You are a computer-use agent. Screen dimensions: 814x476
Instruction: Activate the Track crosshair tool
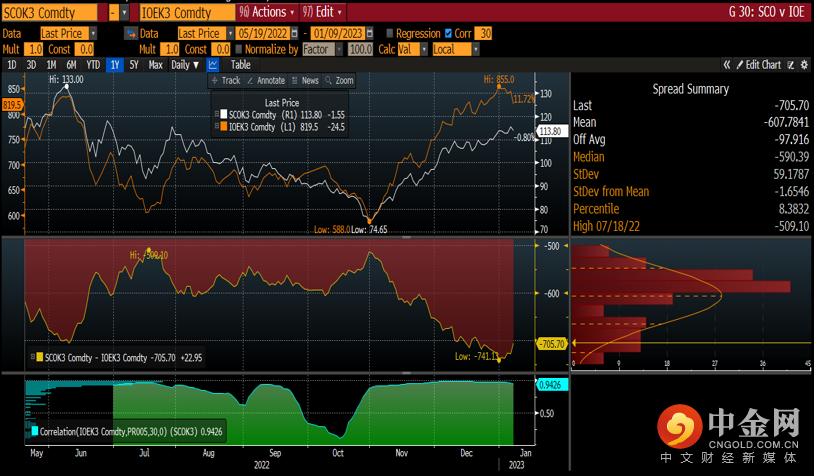225,80
